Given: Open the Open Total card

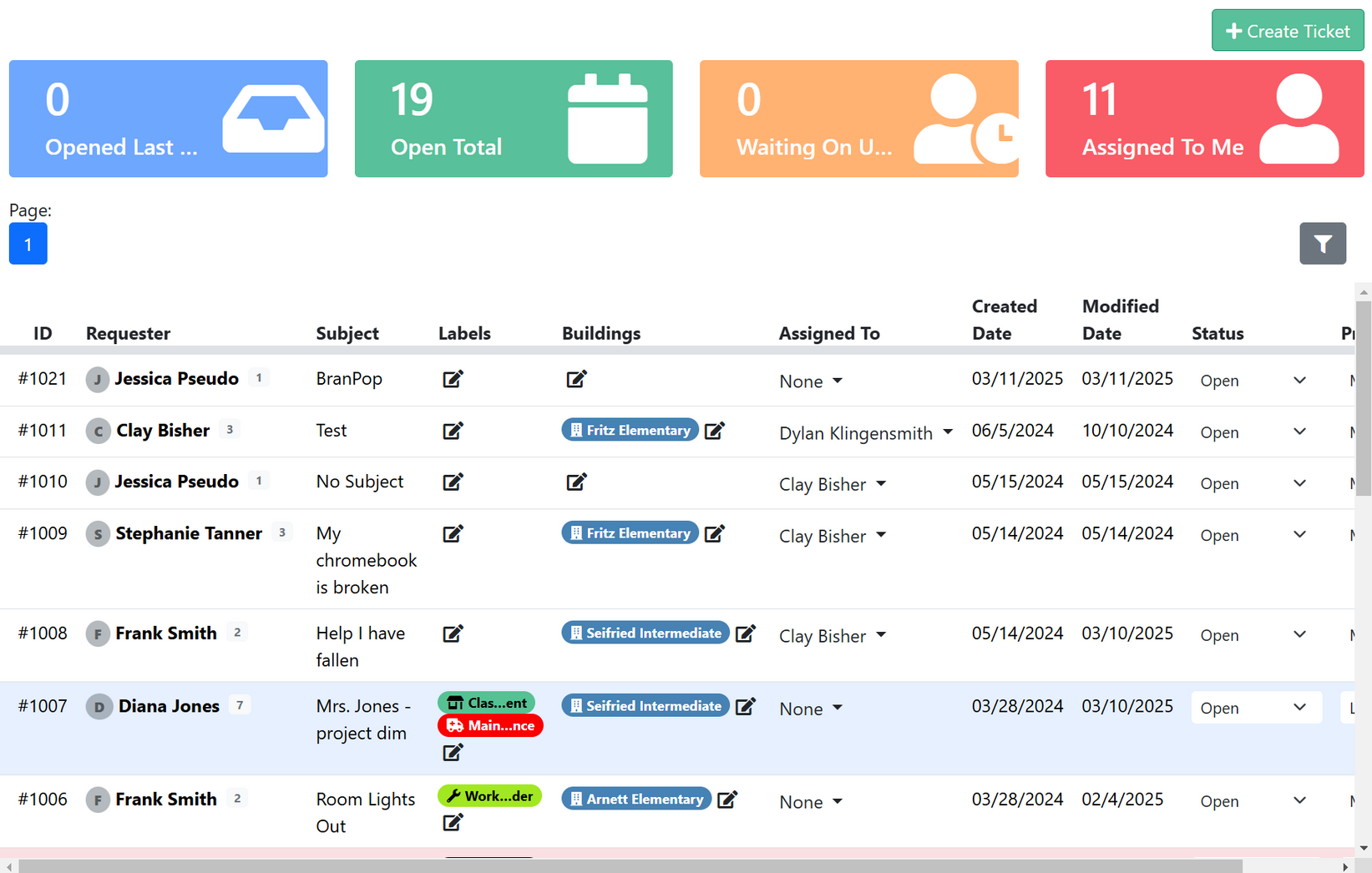Looking at the screenshot, I should (514, 119).
